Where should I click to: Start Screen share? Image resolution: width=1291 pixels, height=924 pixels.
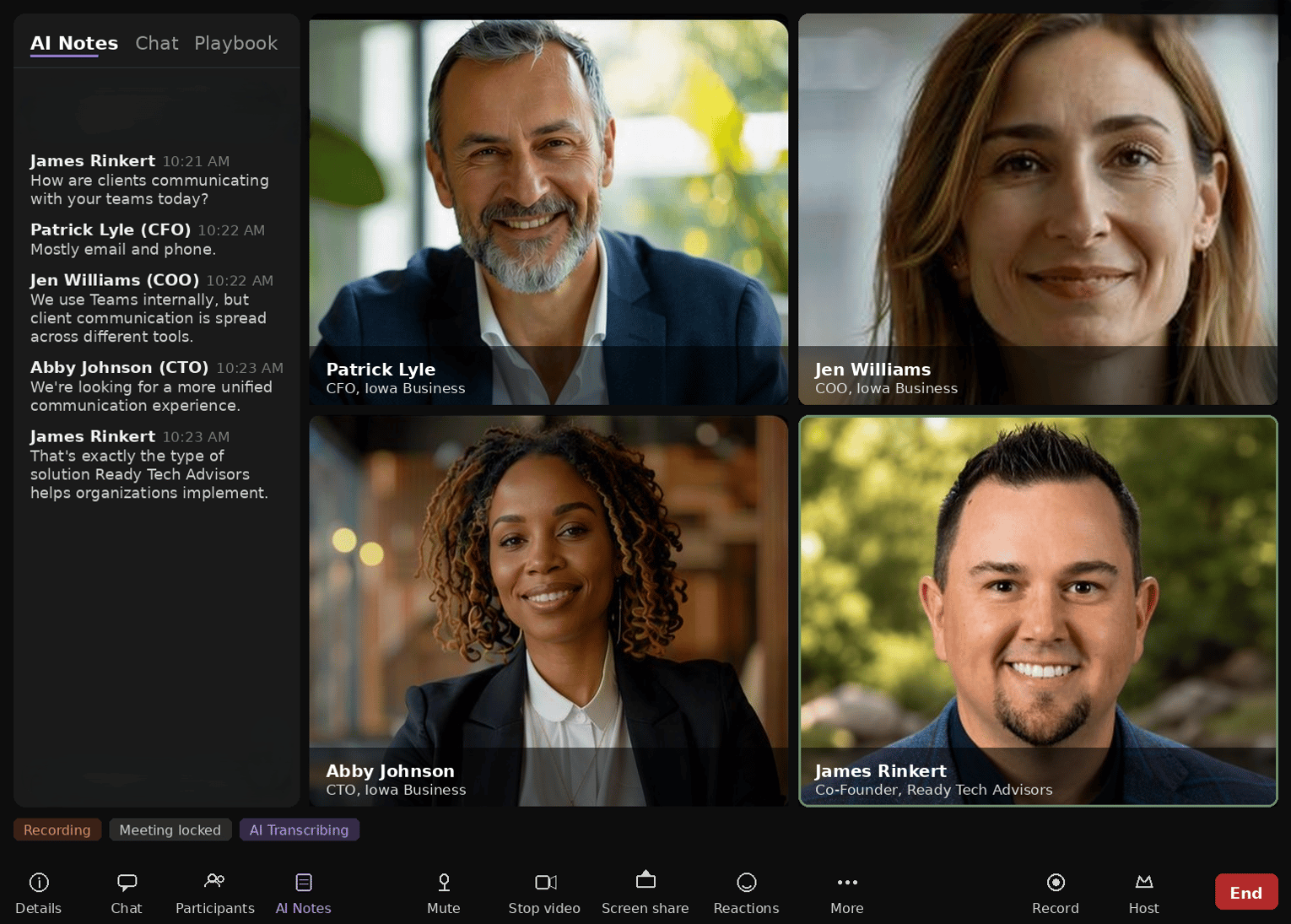tap(645, 893)
